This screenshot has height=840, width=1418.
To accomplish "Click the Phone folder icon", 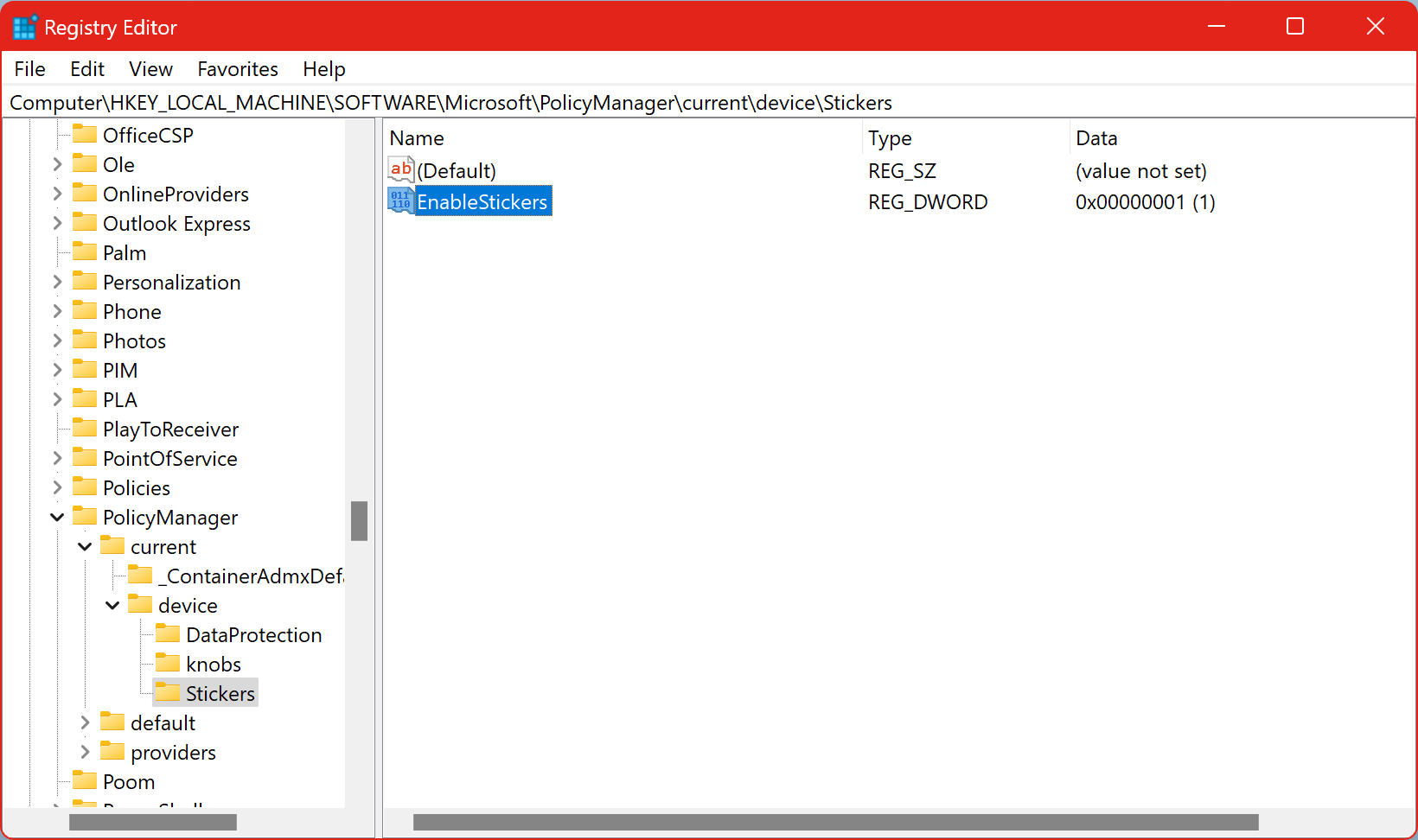I will click(85, 310).
